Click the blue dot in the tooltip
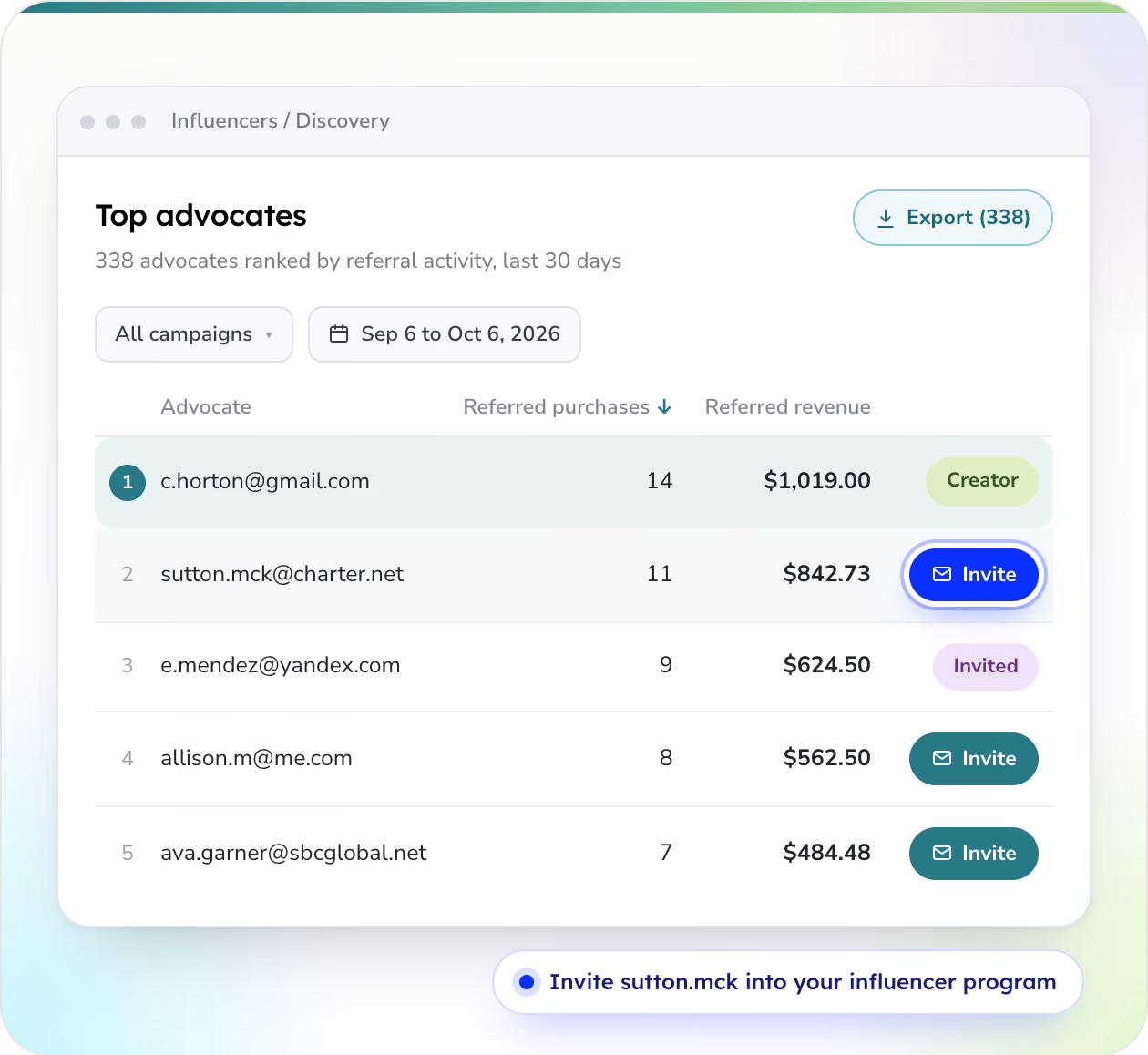Image resolution: width=1148 pixels, height=1055 pixels. pyautogui.click(x=526, y=982)
